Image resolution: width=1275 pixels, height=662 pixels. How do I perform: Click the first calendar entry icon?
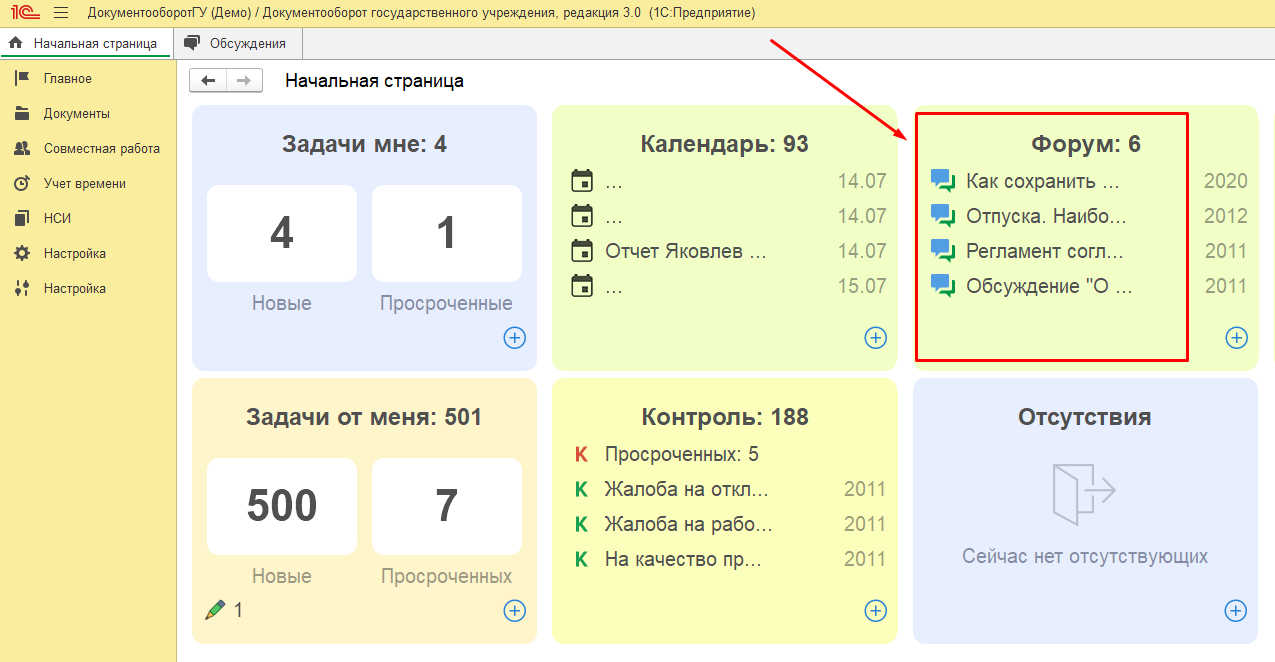pyautogui.click(x=581, y=181)
